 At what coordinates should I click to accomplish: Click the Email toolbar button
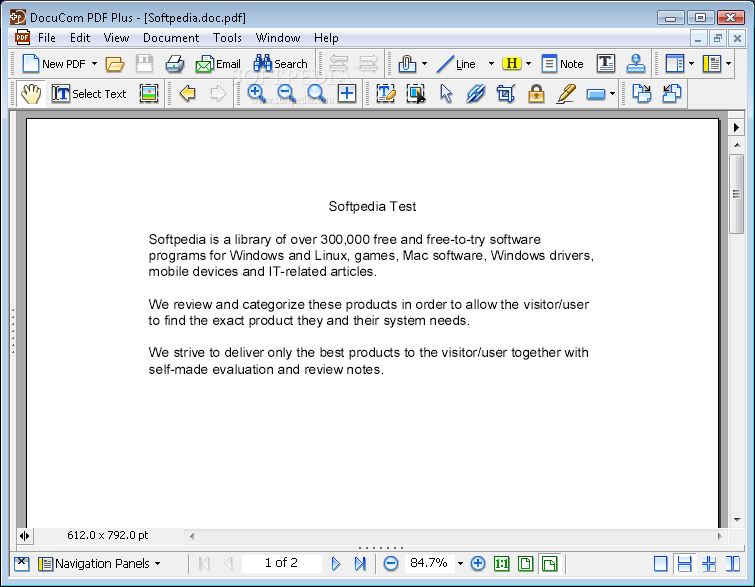point(218,64)
